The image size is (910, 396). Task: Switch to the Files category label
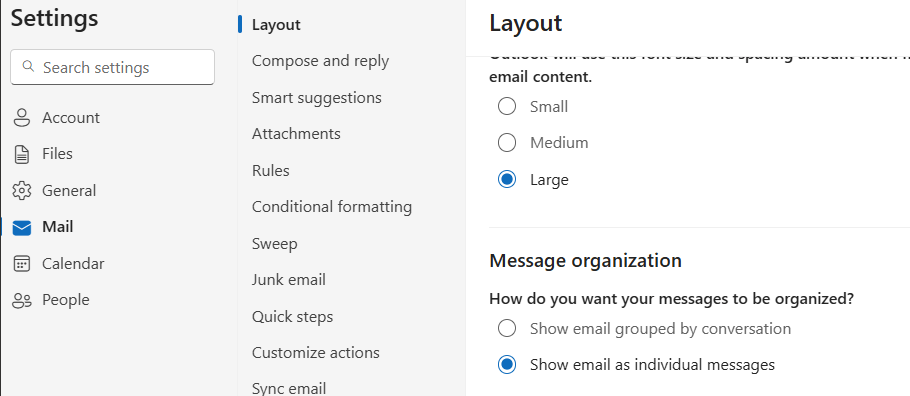click(x=57, y=154)
